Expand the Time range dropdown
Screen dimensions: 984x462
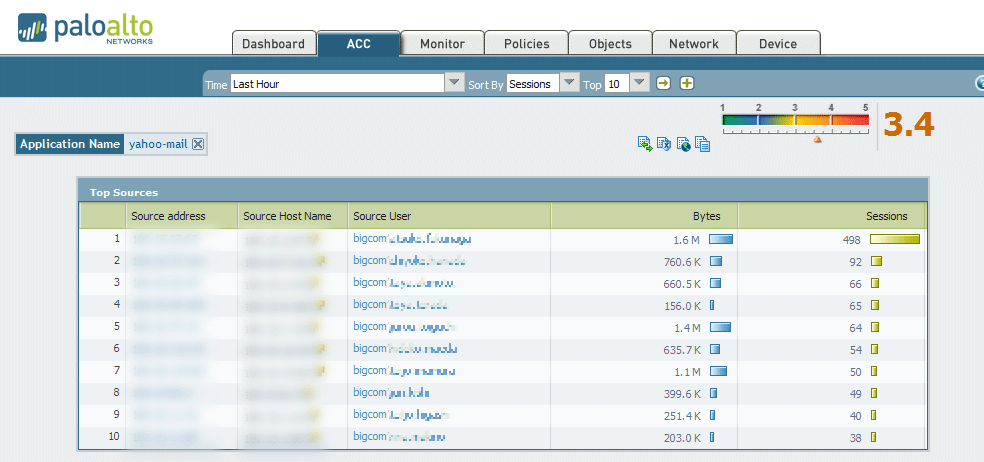click(454, 84)
